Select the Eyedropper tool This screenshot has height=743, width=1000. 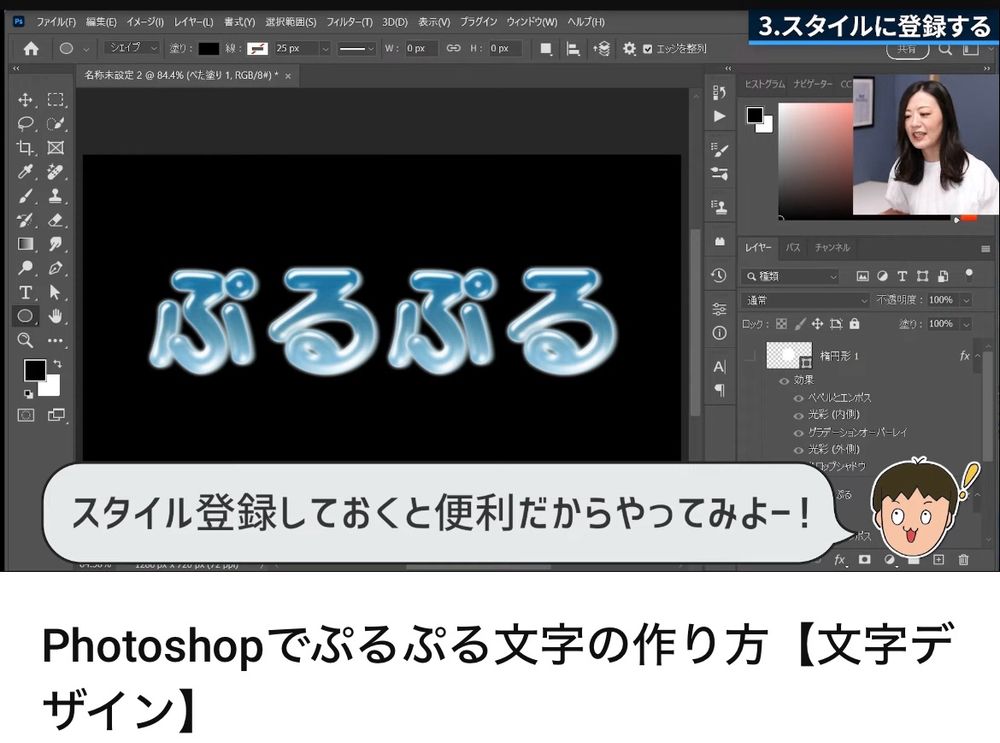[x=26, y=172]
